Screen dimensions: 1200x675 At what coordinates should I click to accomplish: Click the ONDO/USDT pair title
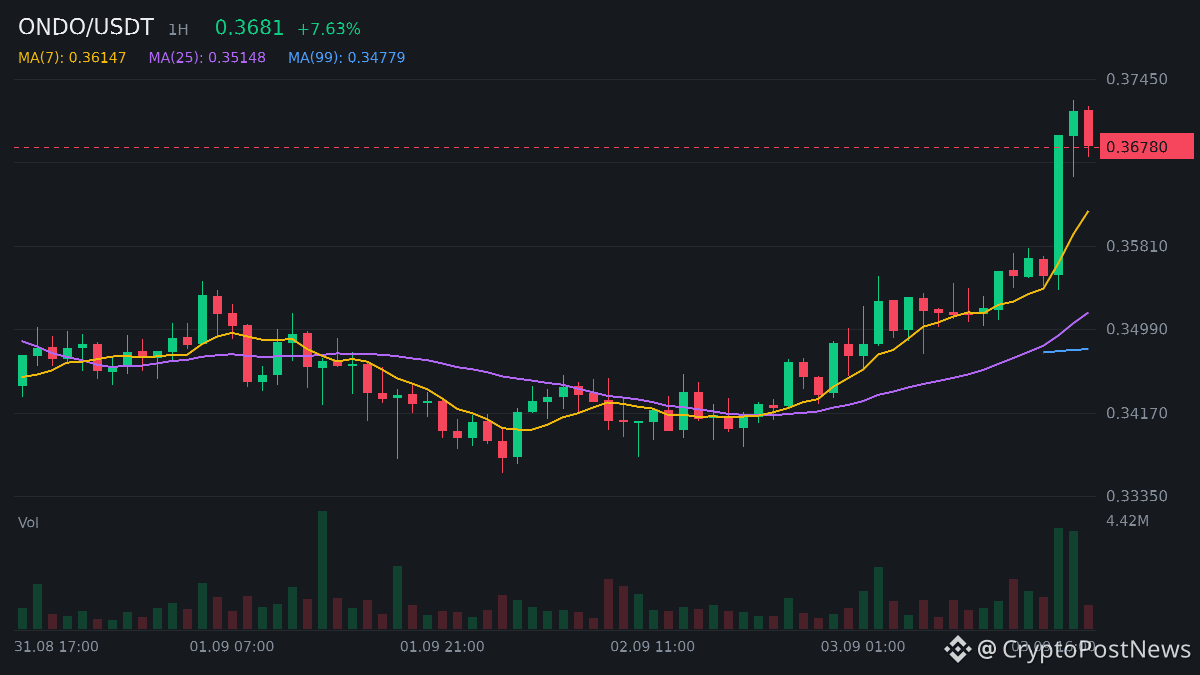(x=86, y=28)
